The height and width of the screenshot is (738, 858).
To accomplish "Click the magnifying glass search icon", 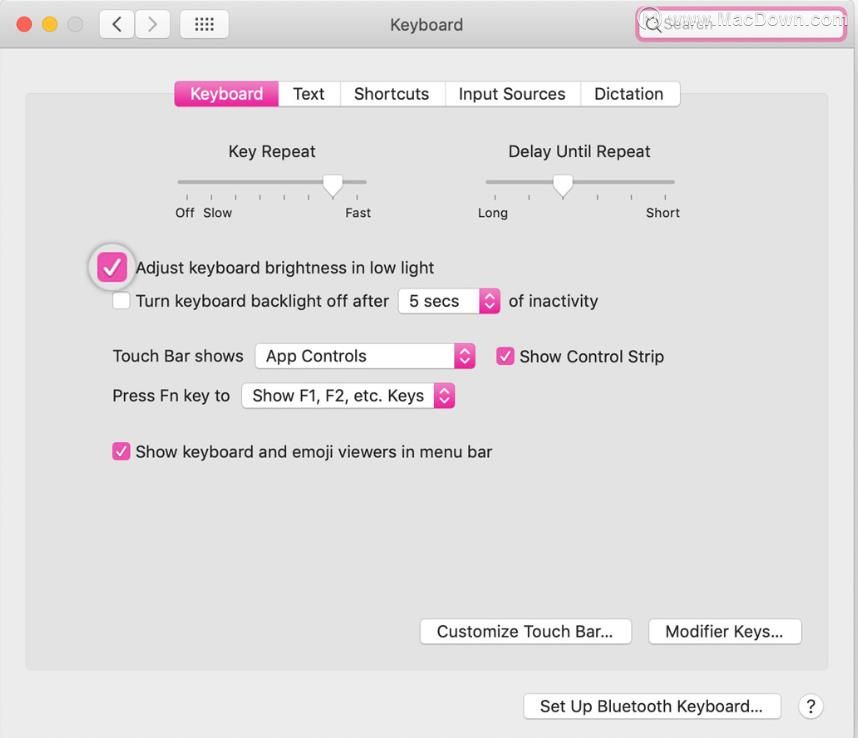I will [x=652, y=24].
